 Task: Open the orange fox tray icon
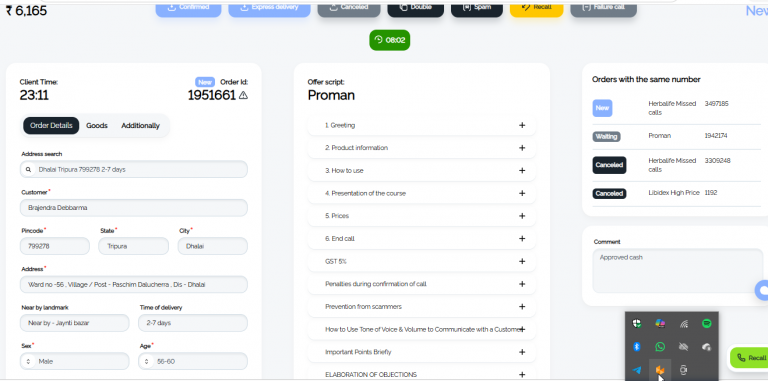tap(660, 370)
